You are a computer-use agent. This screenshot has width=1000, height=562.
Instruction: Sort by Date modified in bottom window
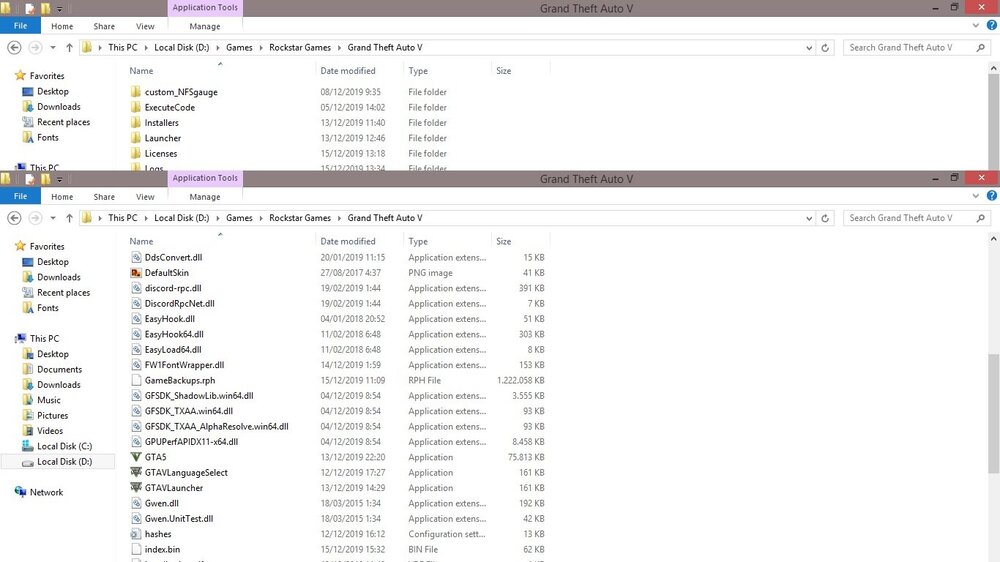[x=348, y=241]
